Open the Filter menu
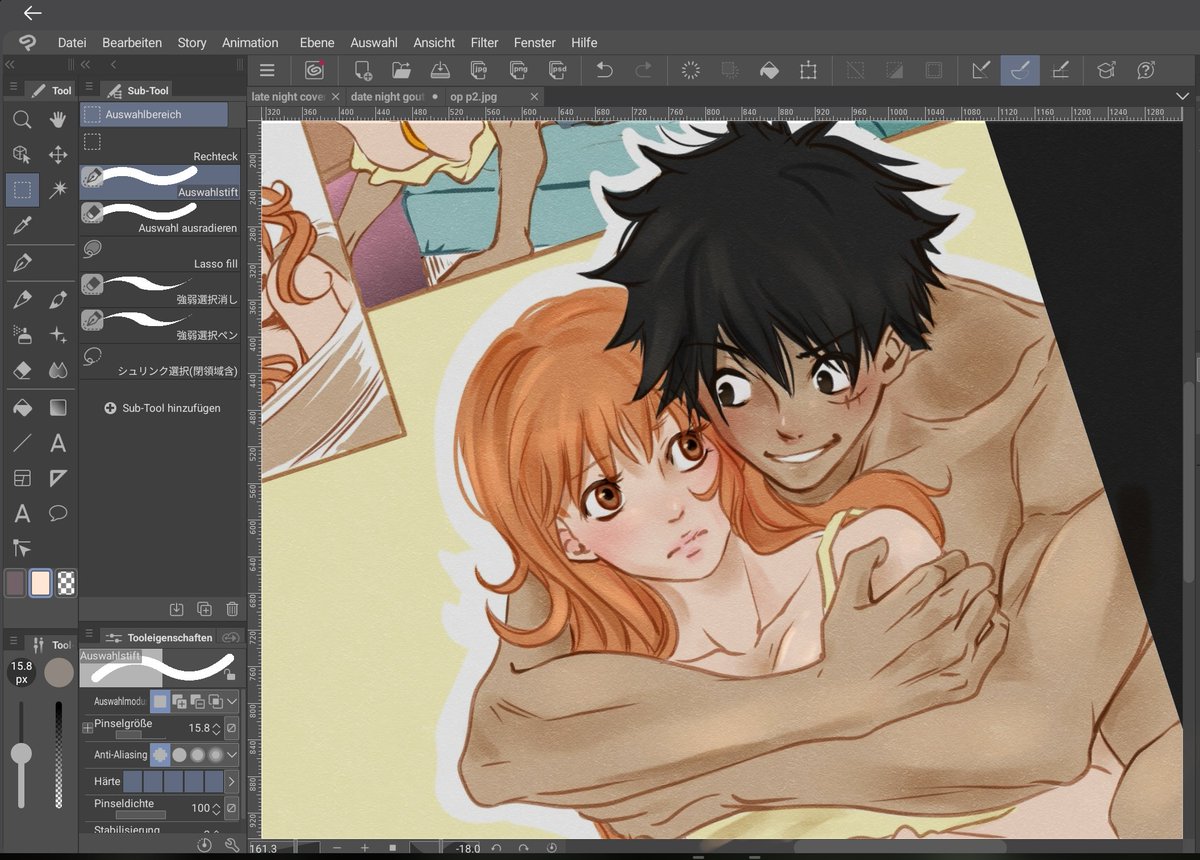Image resolution: width=1200 pixels, height=860 pixels. click(x=484, y=43)
